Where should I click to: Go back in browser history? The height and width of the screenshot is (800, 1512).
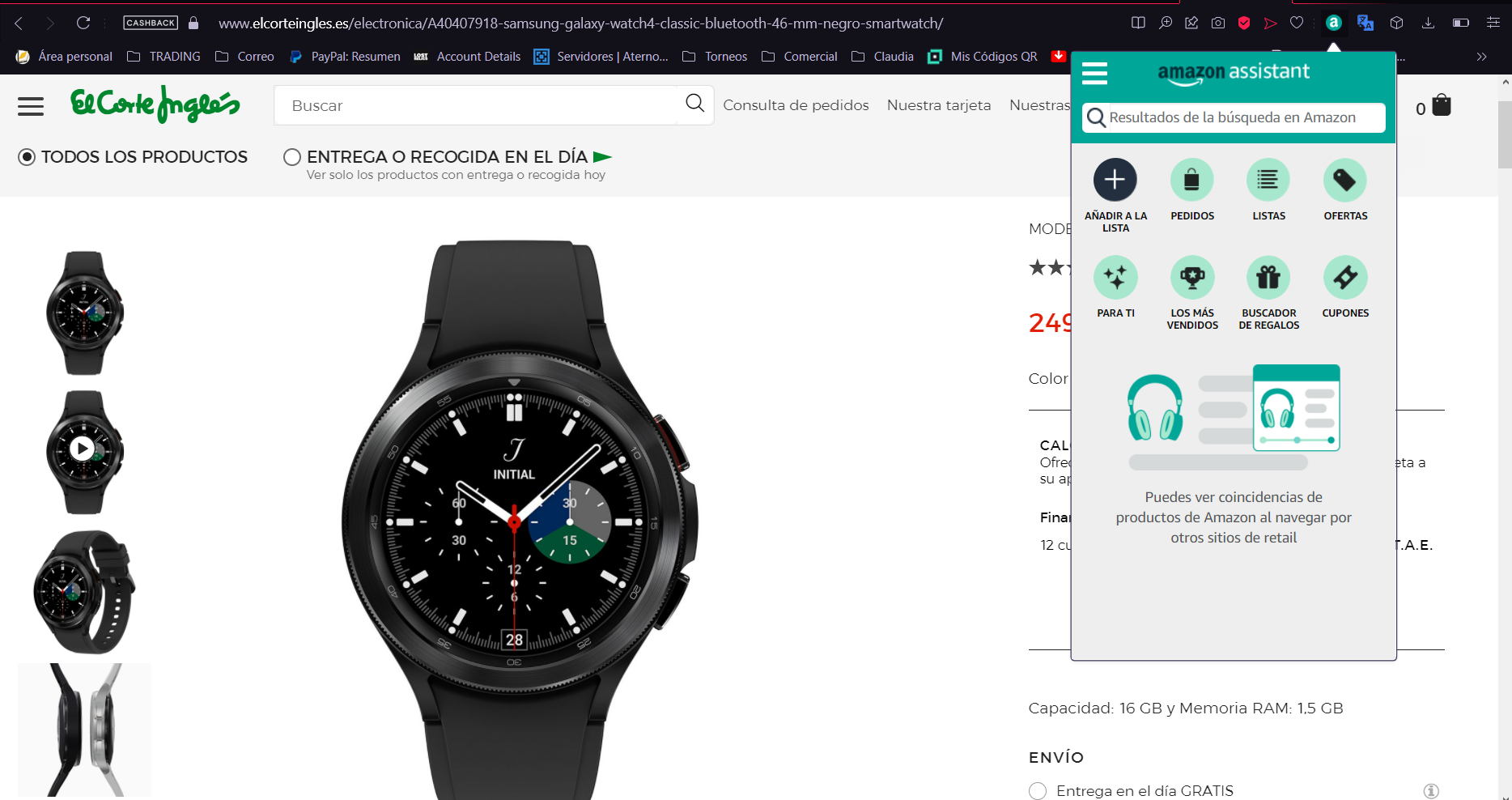click(x=19, y=23)
